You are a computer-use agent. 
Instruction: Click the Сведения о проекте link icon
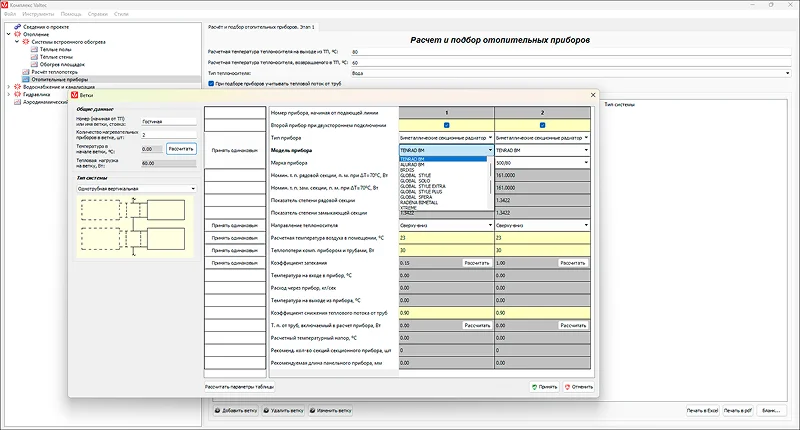click(17, 27)
